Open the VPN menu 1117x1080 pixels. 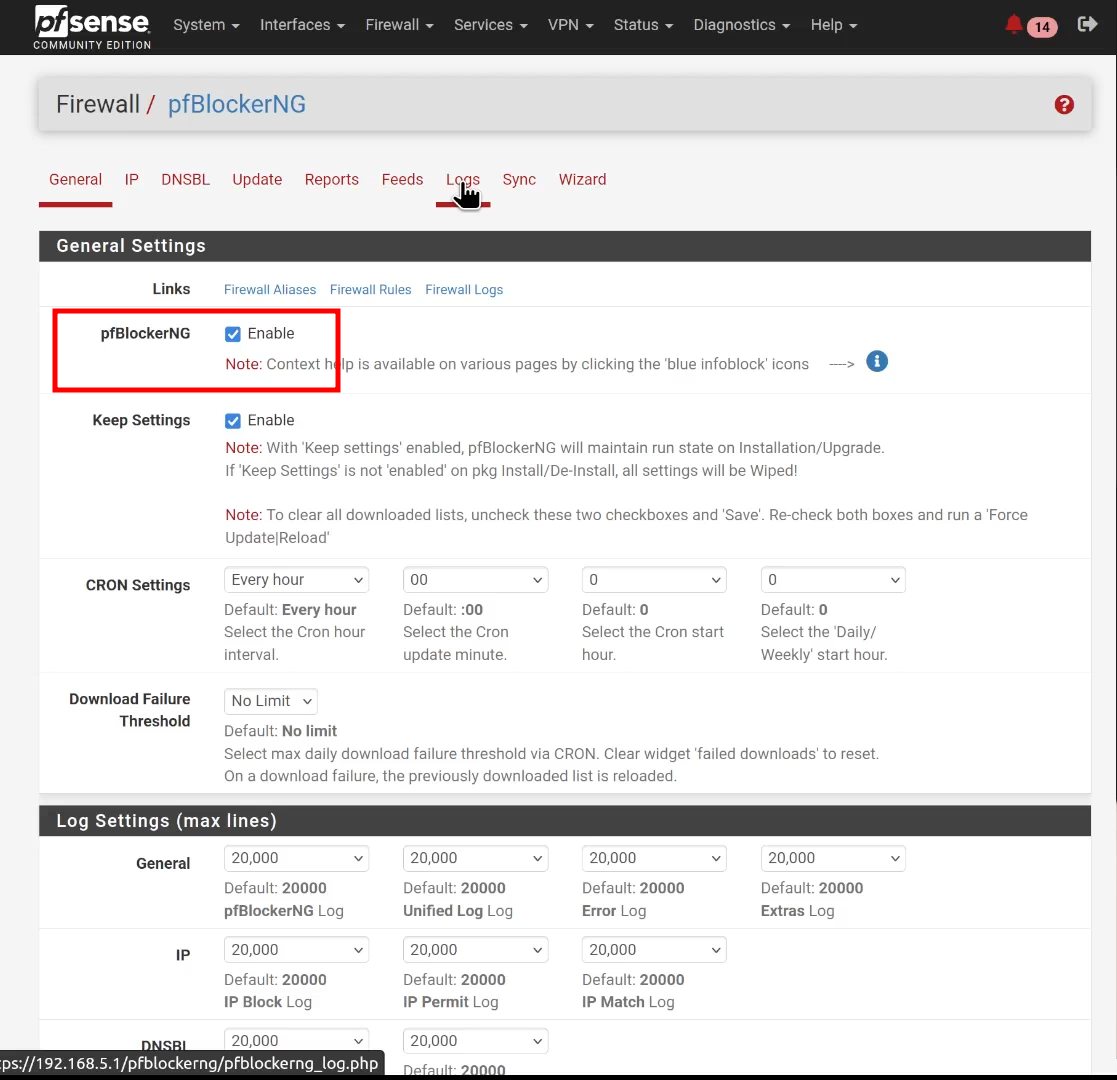coord(570,25)
